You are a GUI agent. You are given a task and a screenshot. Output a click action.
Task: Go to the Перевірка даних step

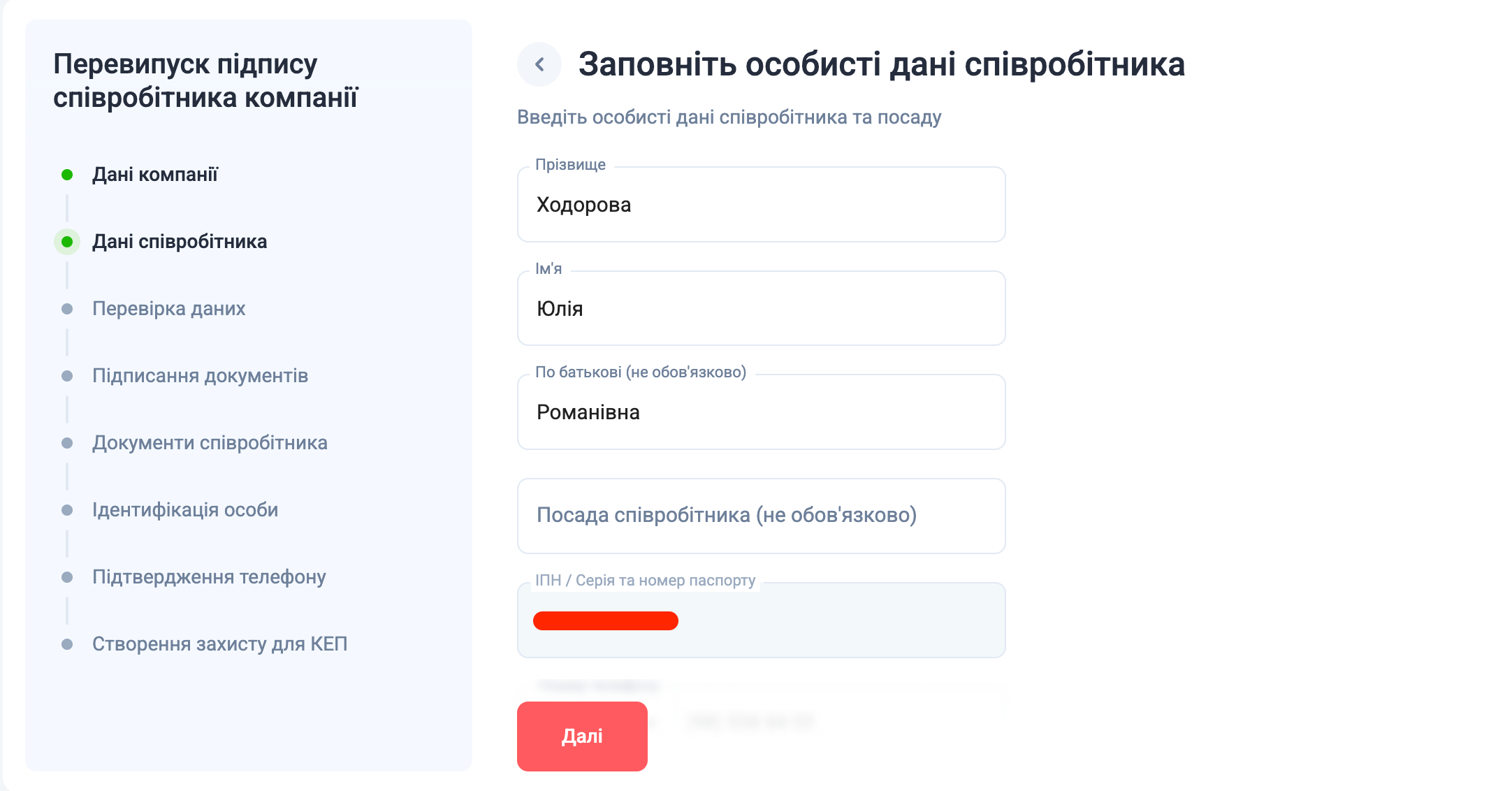click(x=169, y=309)
